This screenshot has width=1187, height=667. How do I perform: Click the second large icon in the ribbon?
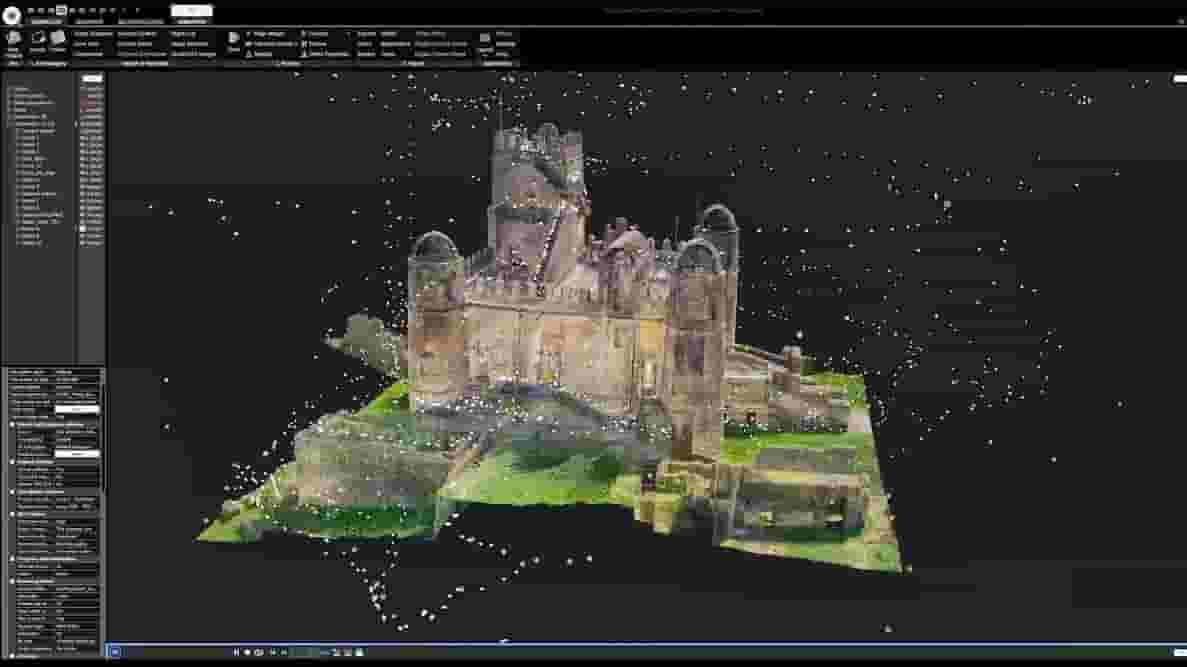click(38, 39)
